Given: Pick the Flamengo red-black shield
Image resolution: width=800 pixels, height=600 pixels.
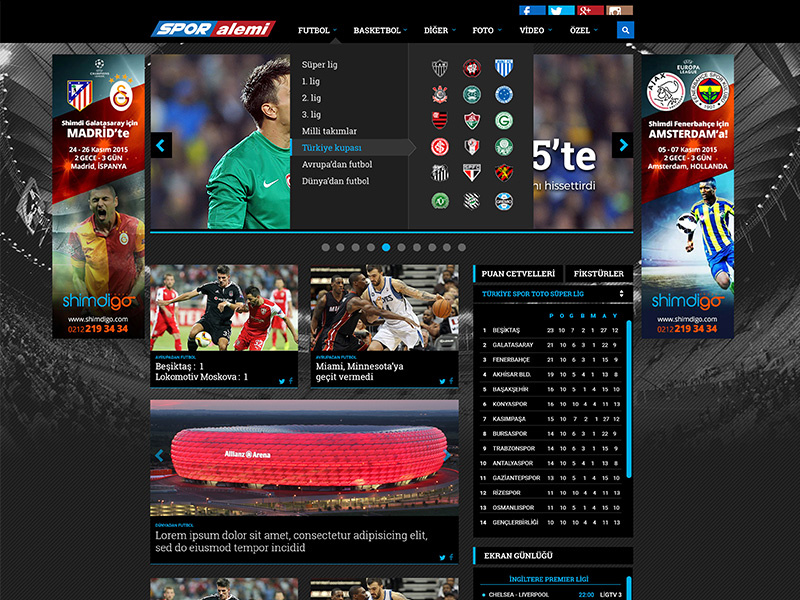Looking at the screenshot, I should 440,121.
